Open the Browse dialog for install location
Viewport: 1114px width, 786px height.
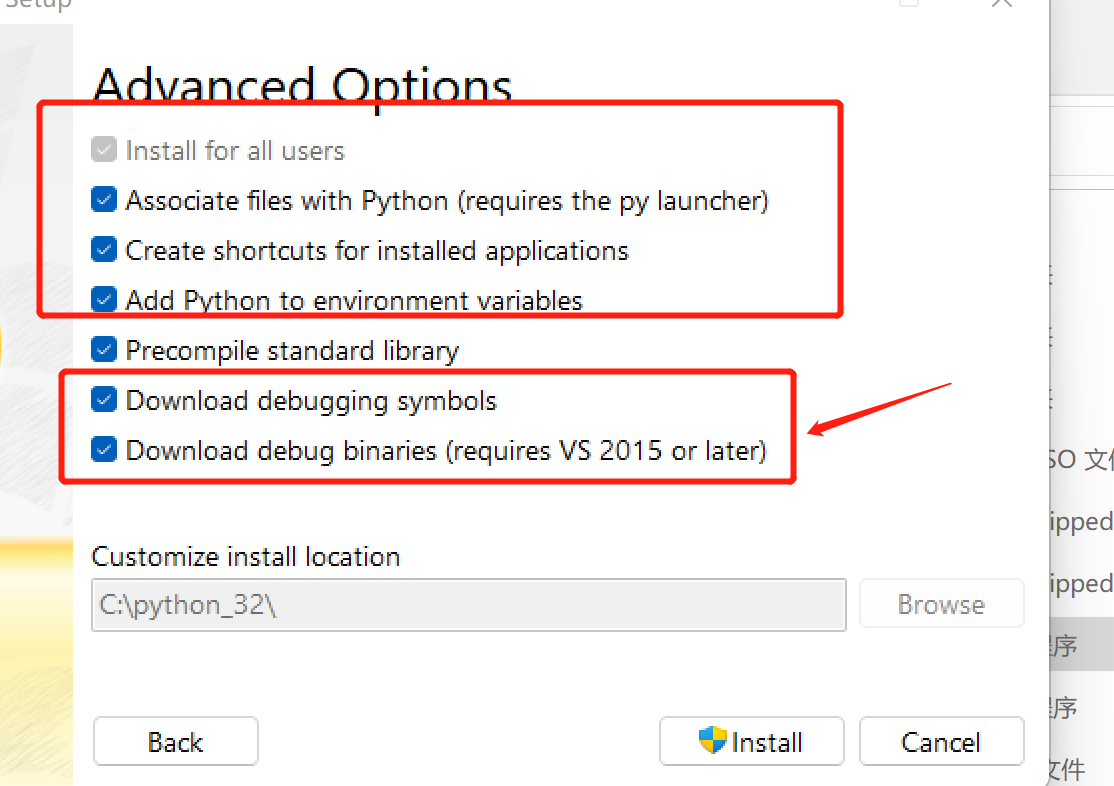tap(941, 603)
